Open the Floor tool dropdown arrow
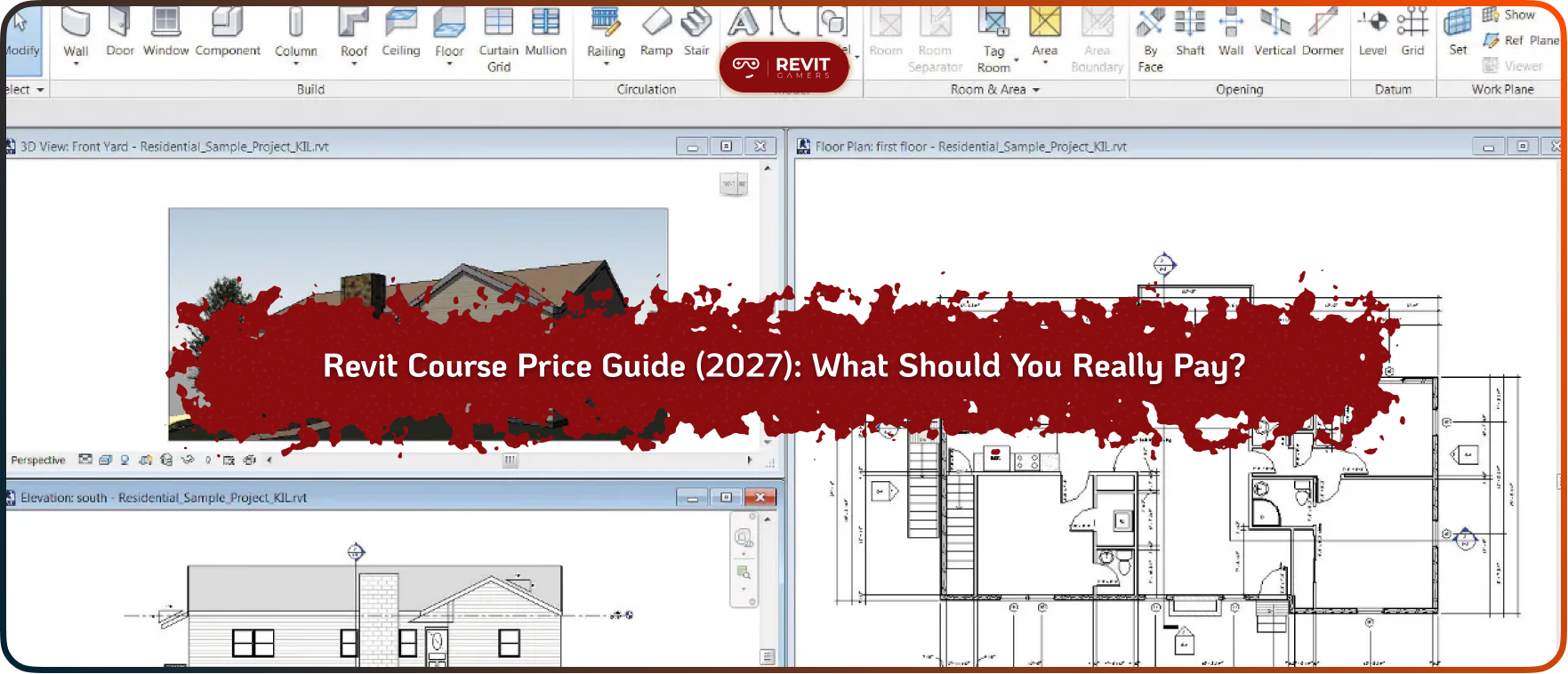The height and width of the screenshot is (674, 1568). (449, 64)
